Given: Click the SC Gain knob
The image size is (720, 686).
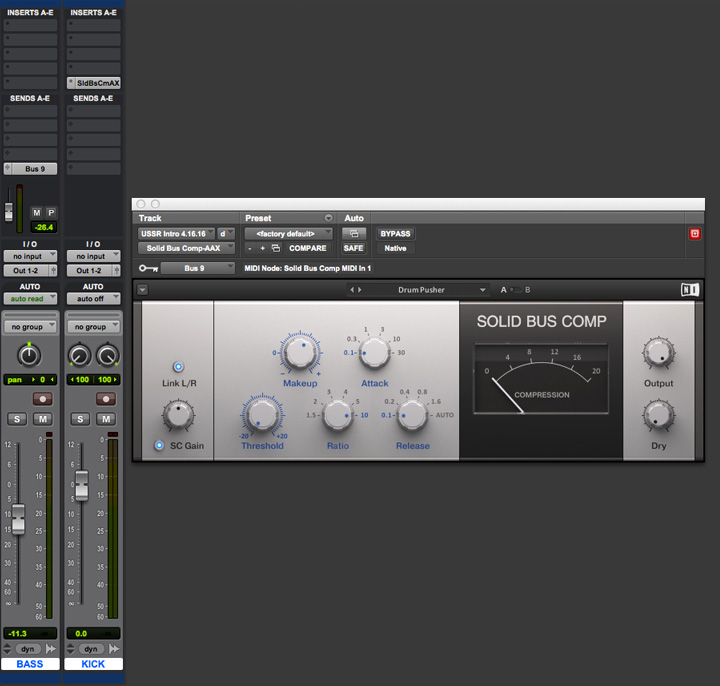Looking at the screenshot, I should (179, 415).
